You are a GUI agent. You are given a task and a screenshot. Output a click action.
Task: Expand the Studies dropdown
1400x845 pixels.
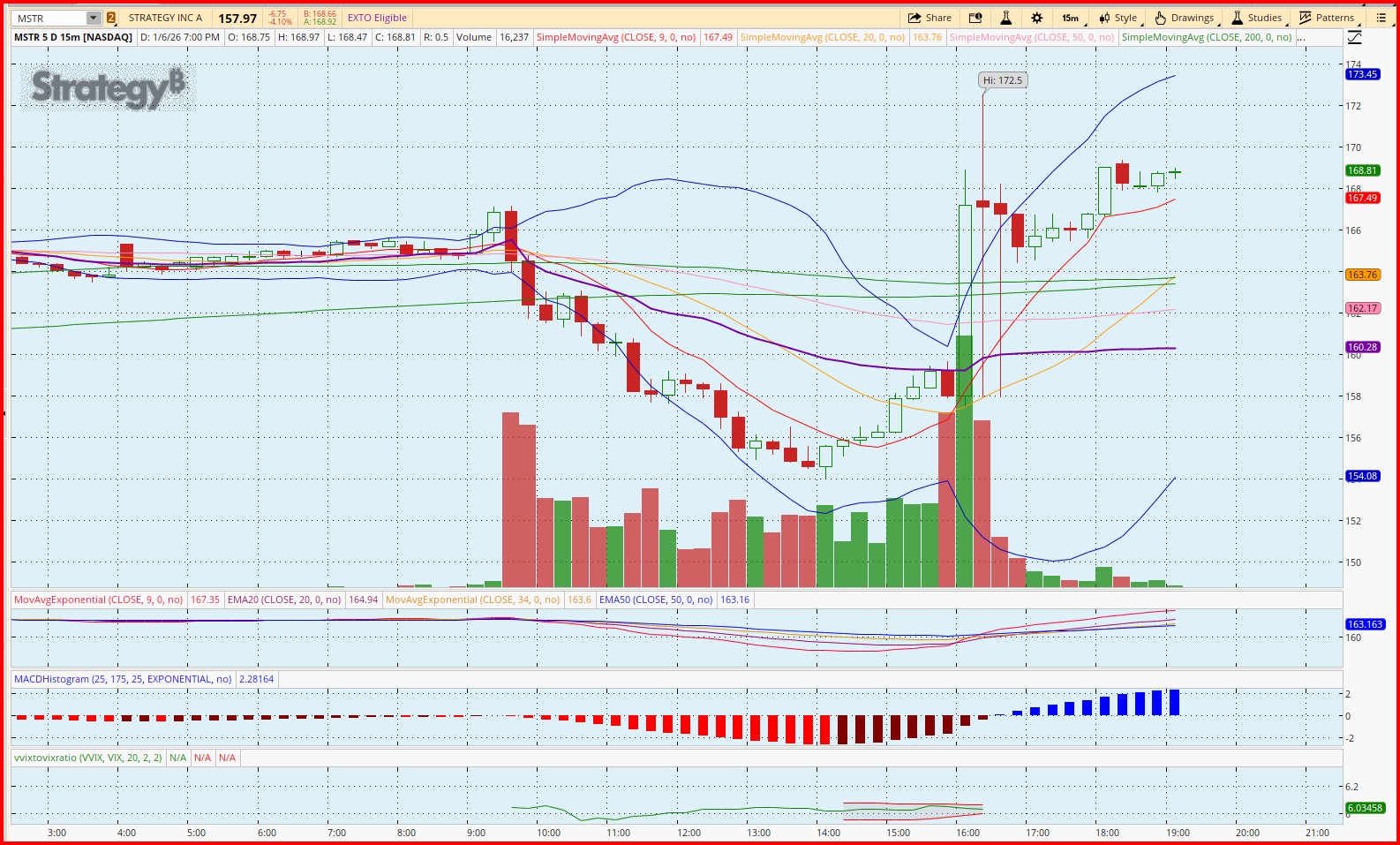[x=1257, y=18]
